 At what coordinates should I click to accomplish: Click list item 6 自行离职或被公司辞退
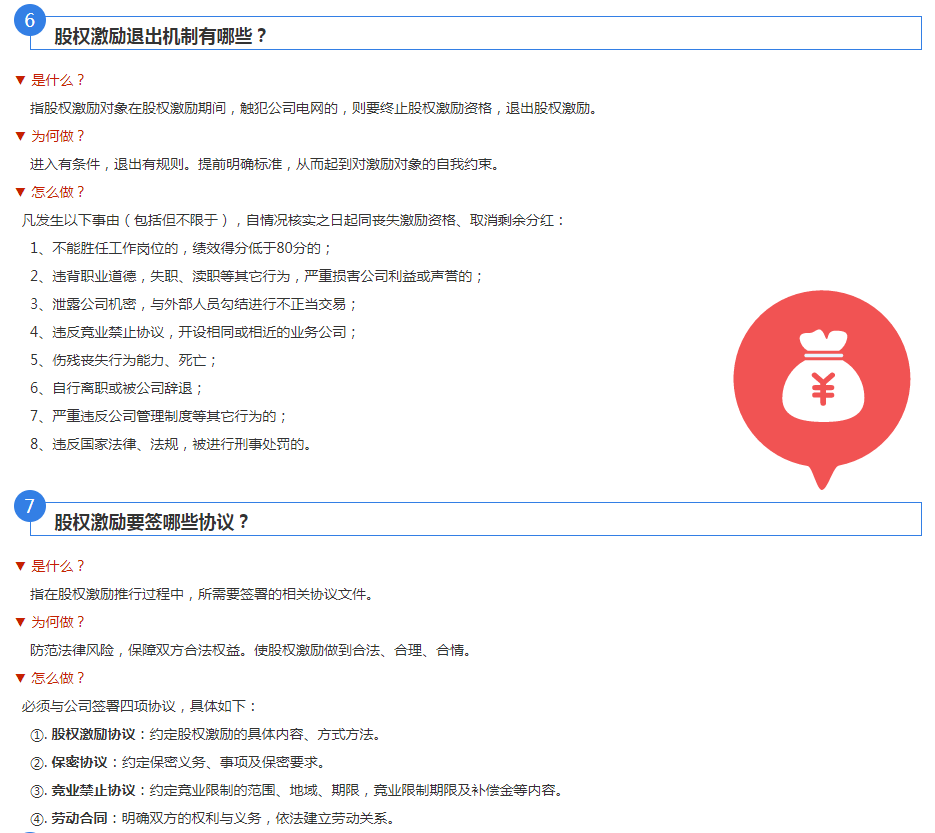click(116, 388)
